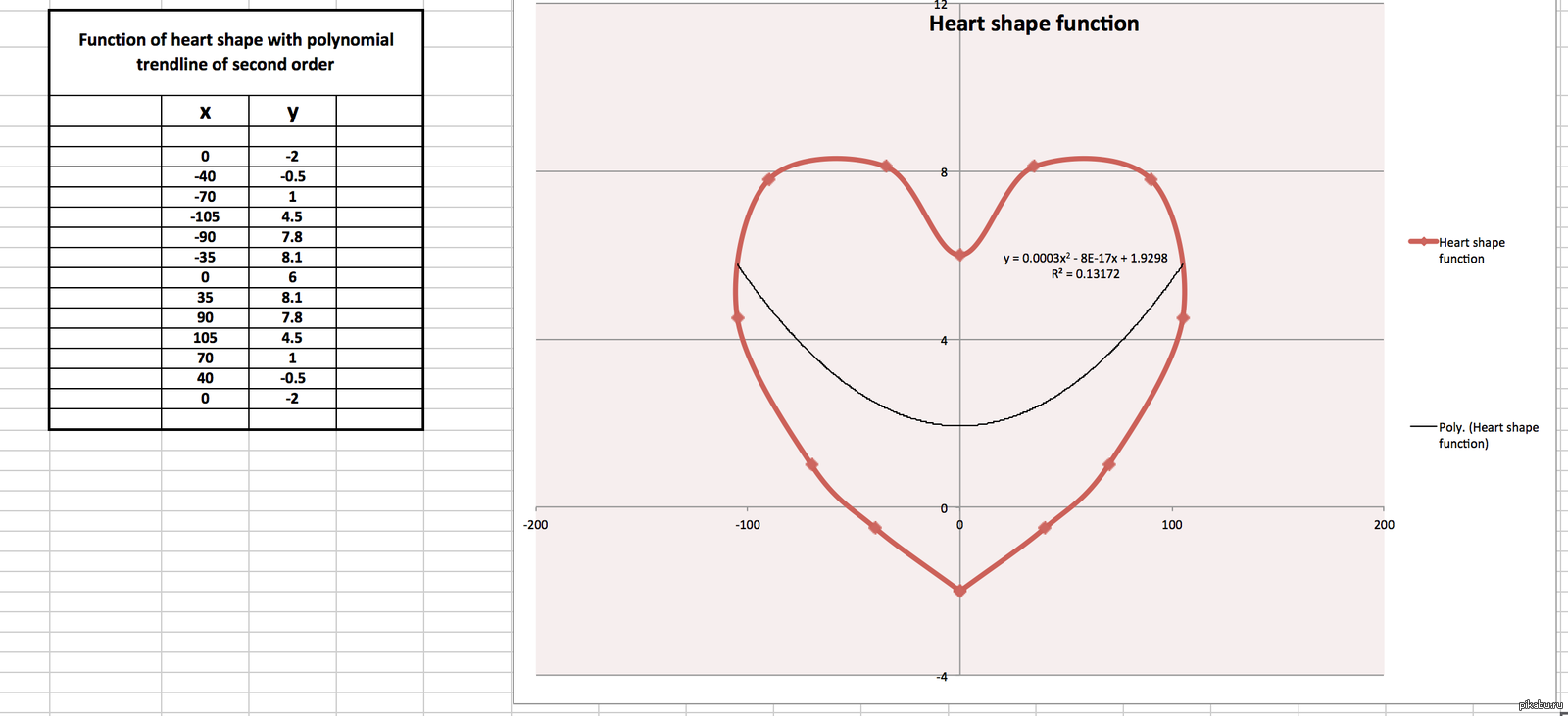This screenshot has height=716, width=1568.
Task: Select the x cell containing 90
Action: [205, 317]
